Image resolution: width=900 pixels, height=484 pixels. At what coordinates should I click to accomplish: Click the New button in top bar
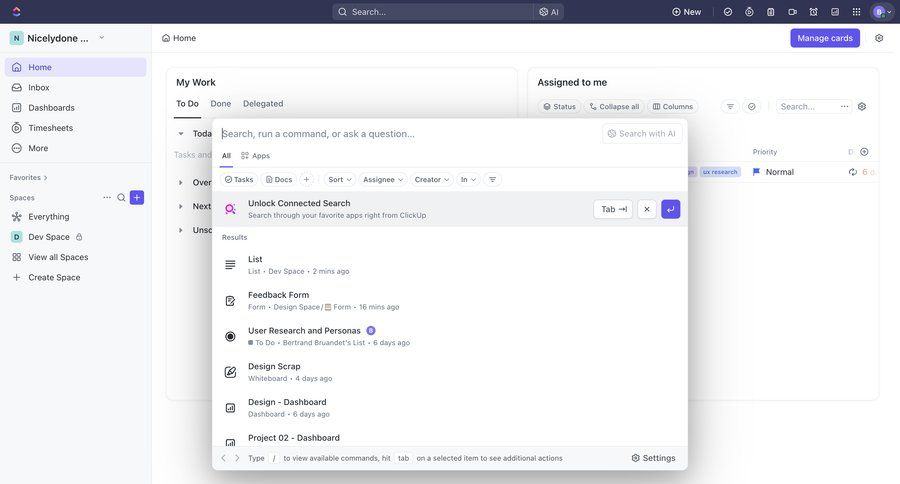(686, 11)
